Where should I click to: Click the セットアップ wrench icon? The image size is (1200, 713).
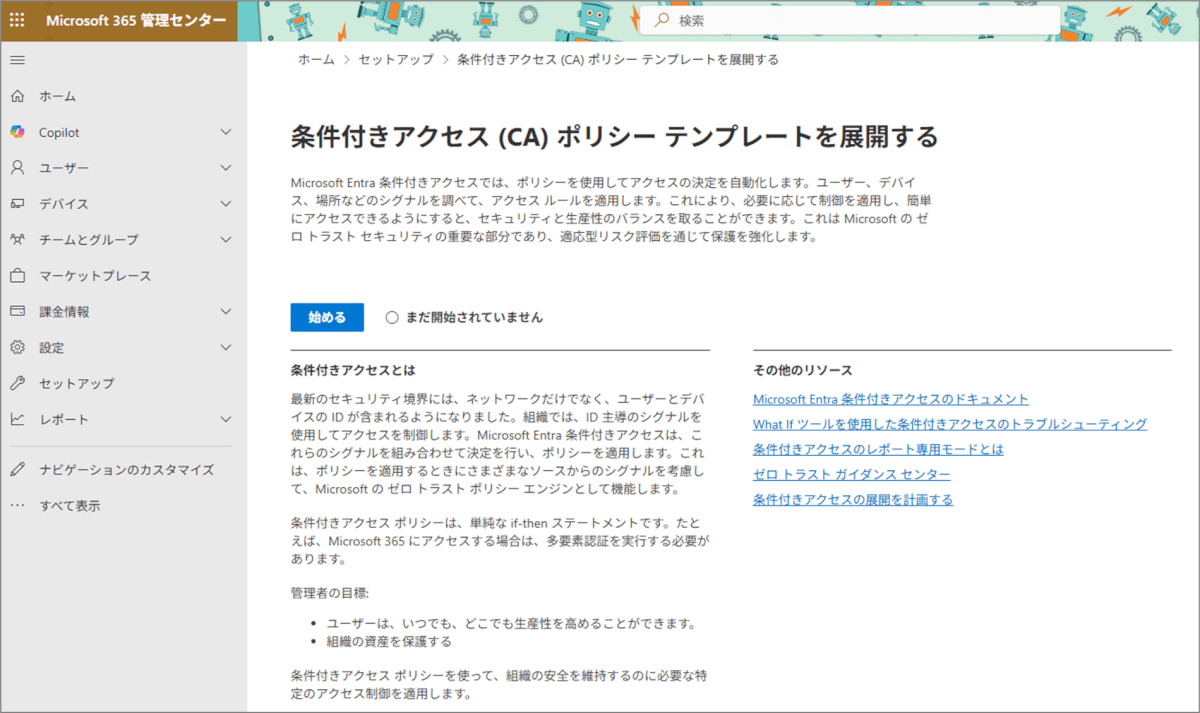(x=17, y=384)
